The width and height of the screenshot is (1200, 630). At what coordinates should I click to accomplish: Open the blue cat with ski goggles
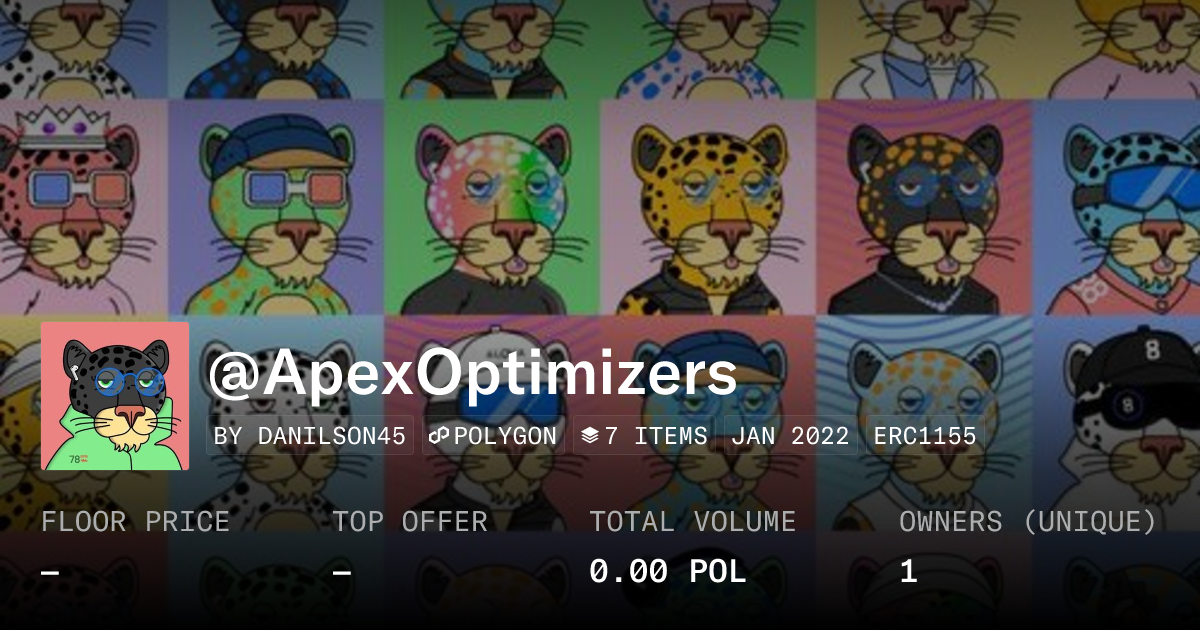1116,207
